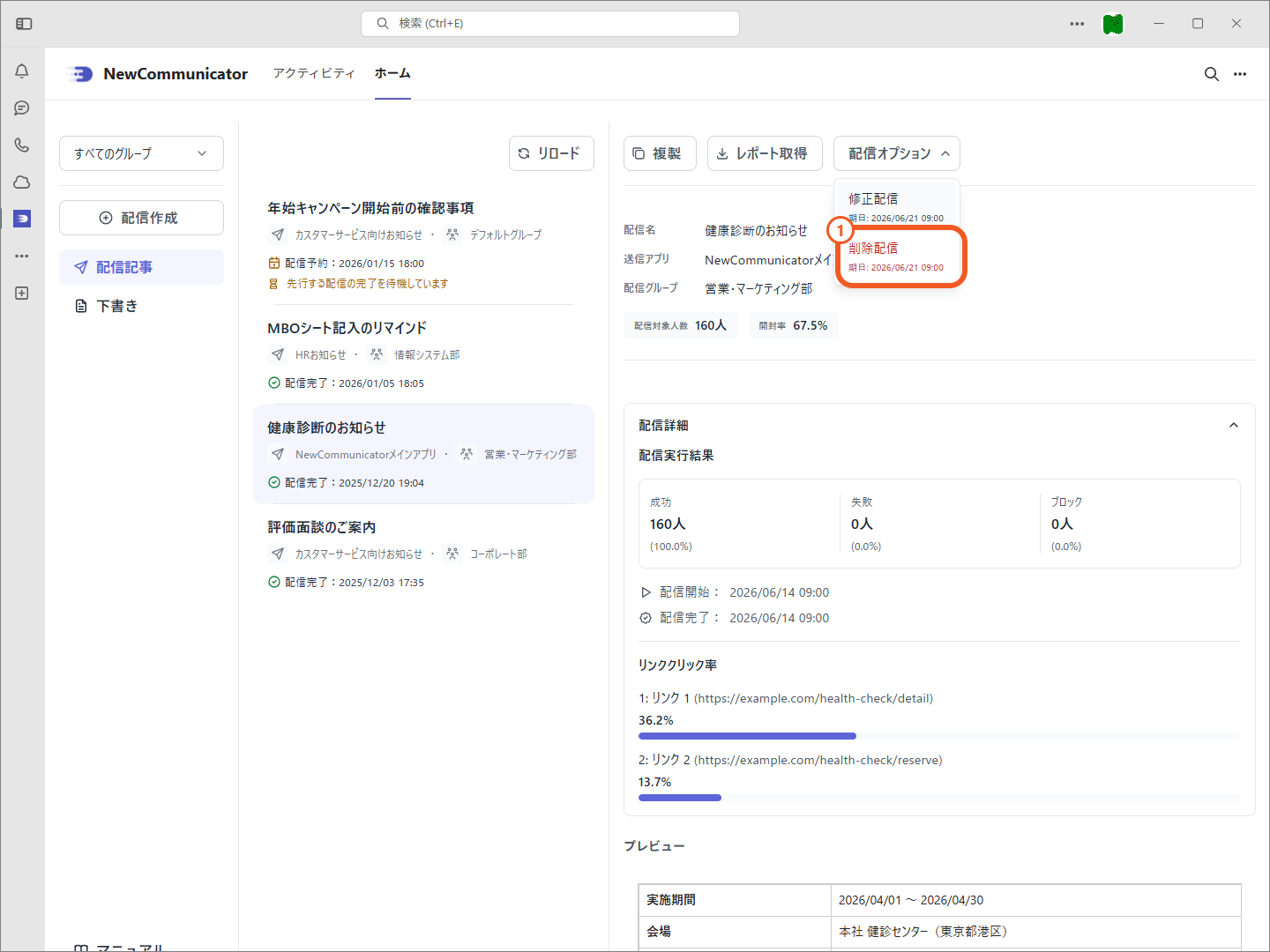Collapse the 配信オプション dropdown
Viewport: 1270px width, 952px height.
(x=897, y=153)
